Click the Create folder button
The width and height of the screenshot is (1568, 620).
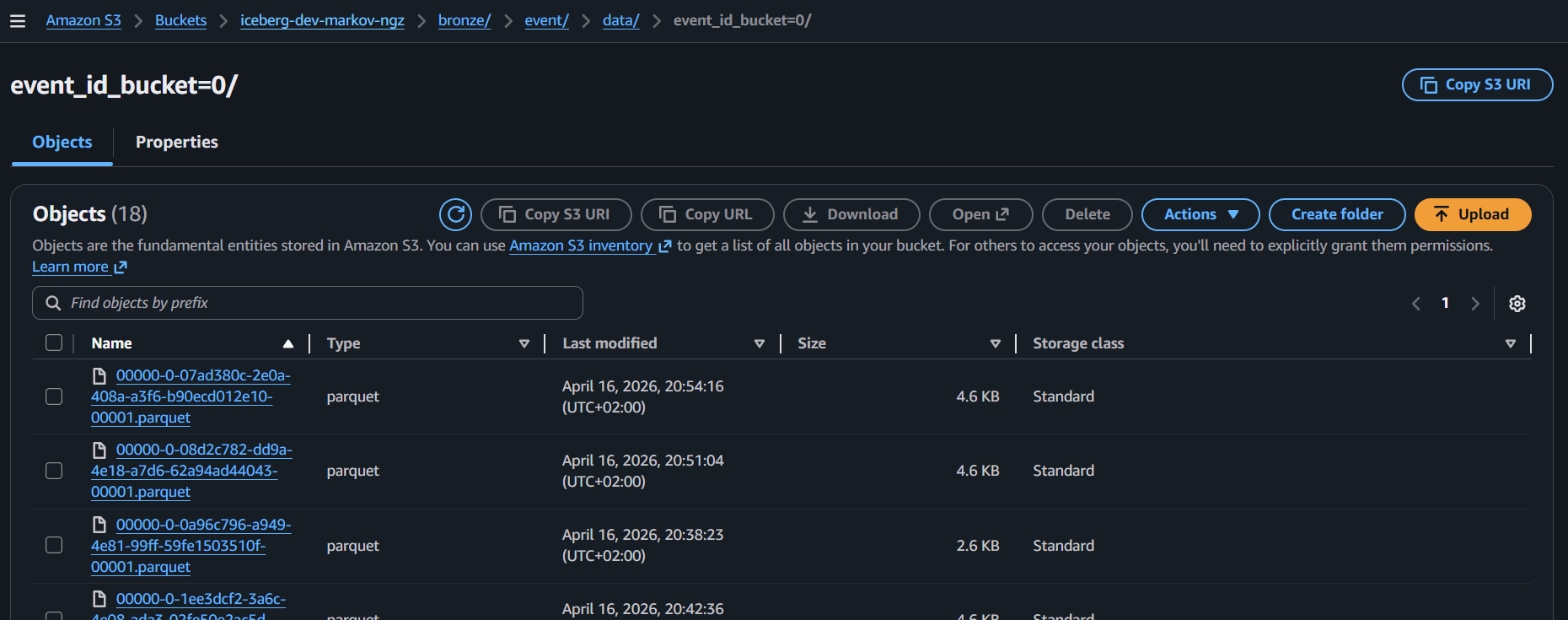click(1336, 214)
